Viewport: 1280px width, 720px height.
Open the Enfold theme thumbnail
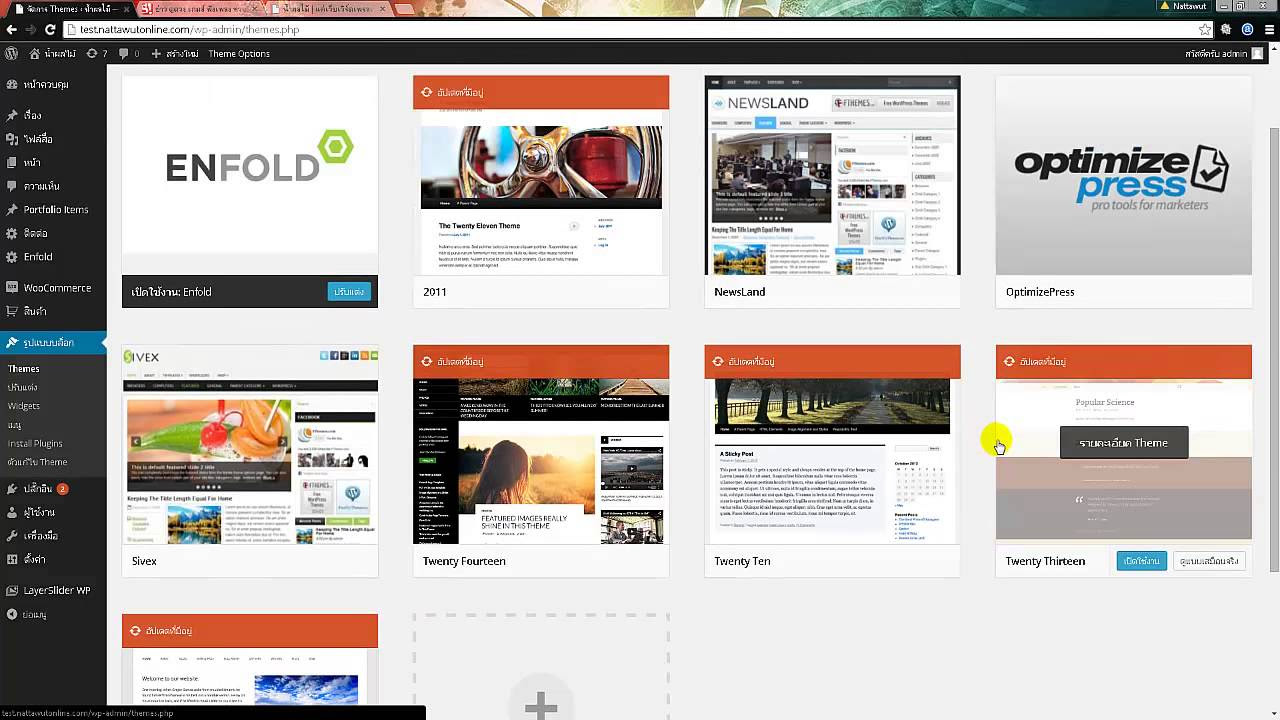pos(250,175)
